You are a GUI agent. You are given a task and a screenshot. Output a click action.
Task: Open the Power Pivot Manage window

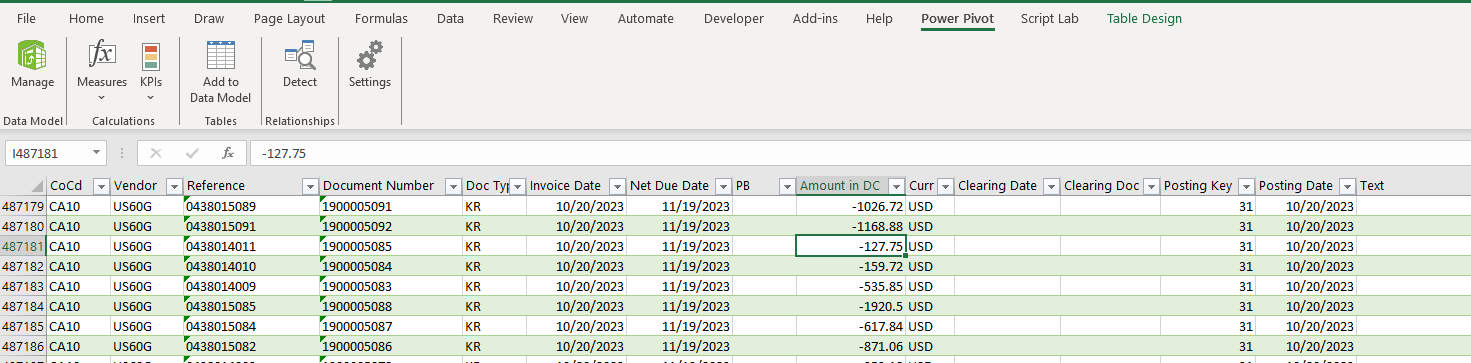click(x=32, y=66)
